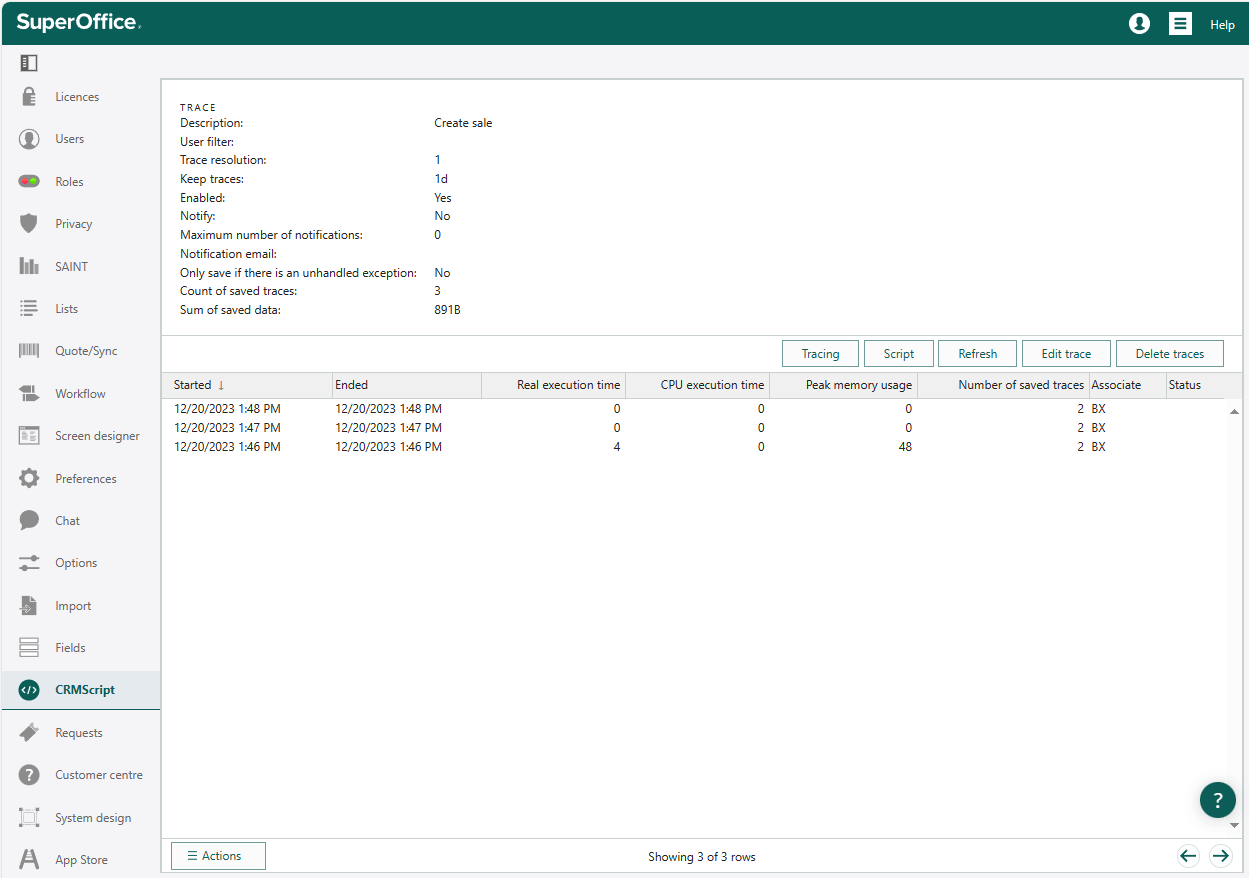
Task: Click the peak memory value 48
Action: point(905,447)
